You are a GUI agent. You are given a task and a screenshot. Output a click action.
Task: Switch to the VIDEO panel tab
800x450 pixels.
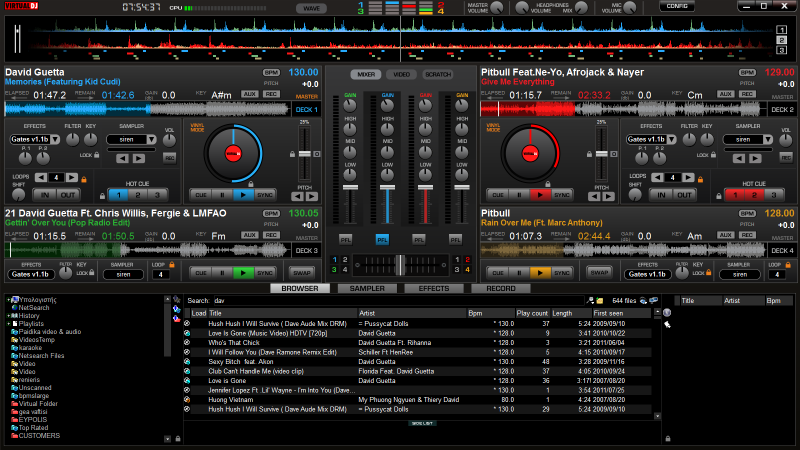402,74
